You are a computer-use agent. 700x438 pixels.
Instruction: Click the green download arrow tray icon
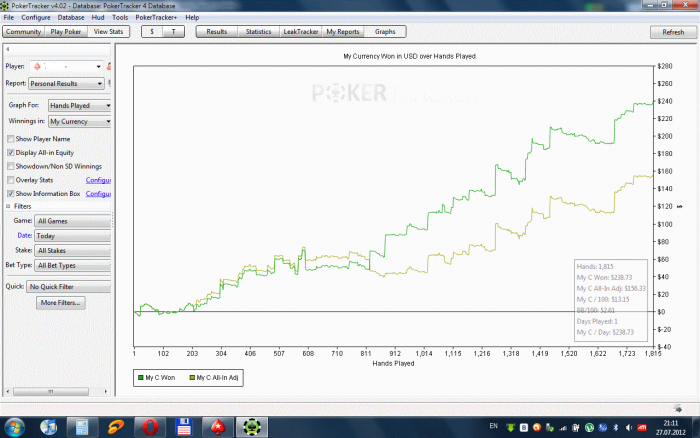[x=510, y=427]
